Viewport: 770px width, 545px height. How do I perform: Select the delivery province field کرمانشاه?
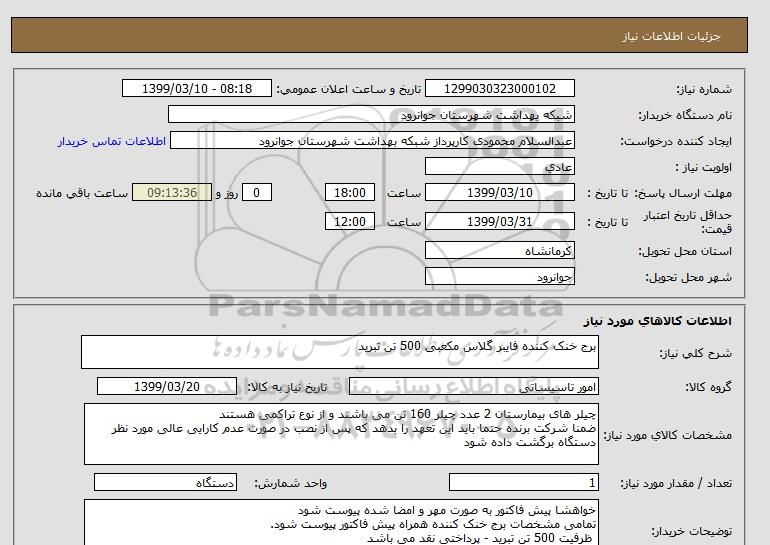click(499, 250)
